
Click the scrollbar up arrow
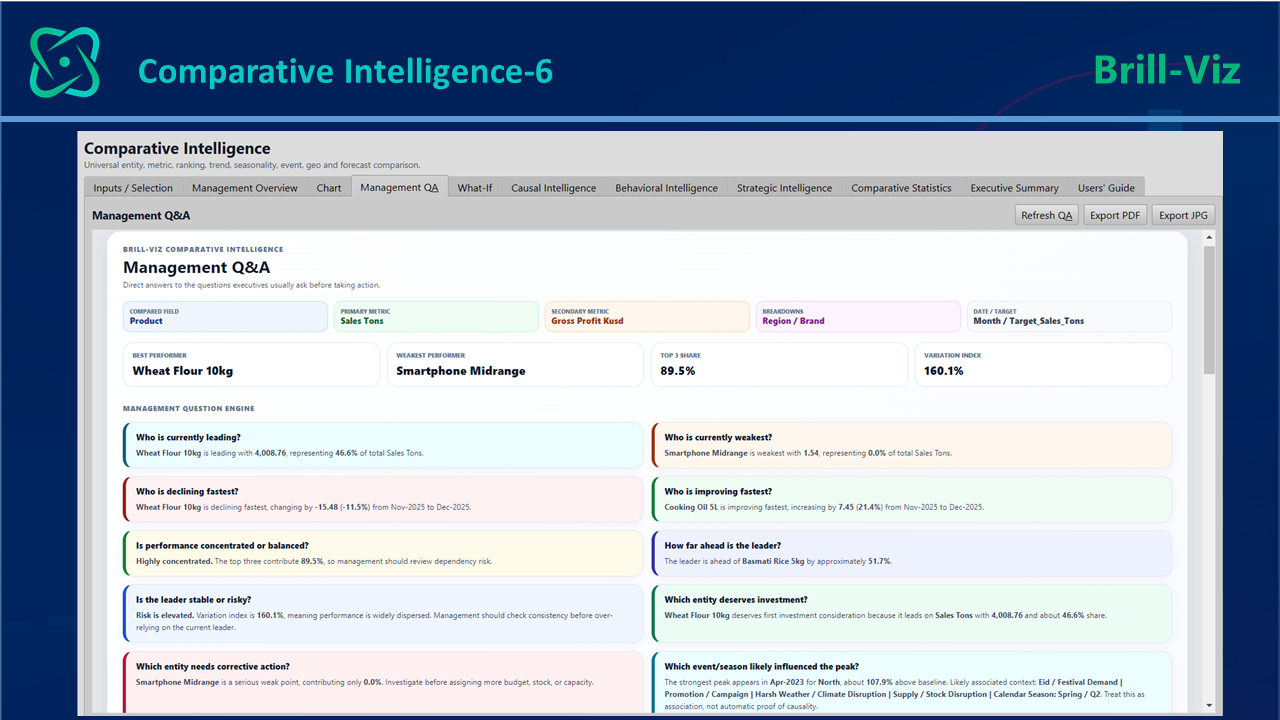tap(1209, 238)
